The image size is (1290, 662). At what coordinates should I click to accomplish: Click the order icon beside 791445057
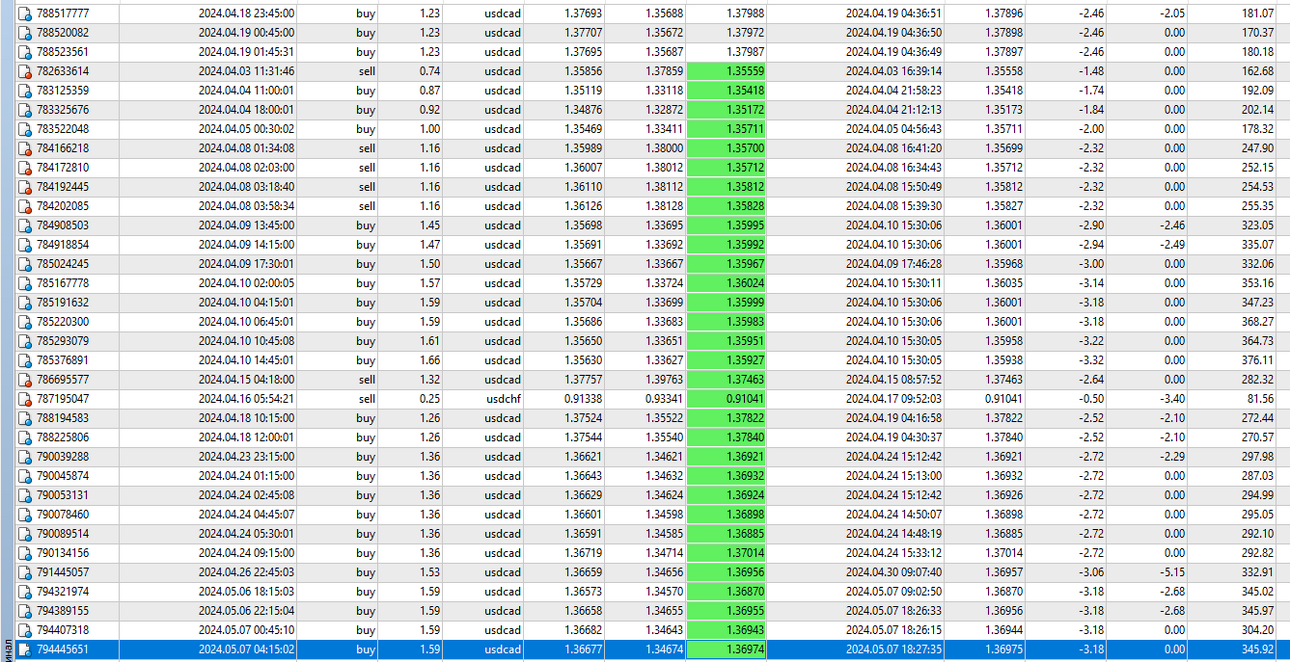click(x=24, y=572)
